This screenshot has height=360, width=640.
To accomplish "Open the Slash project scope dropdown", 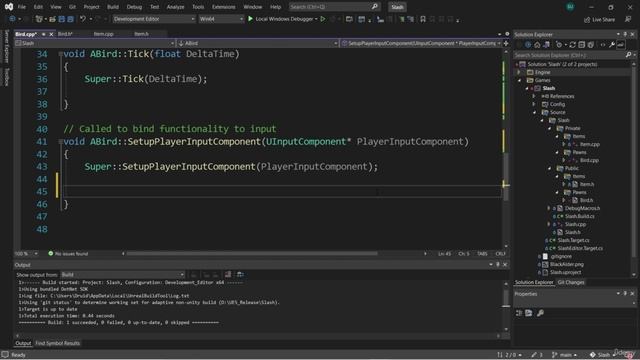I will (x=95, y=43).
